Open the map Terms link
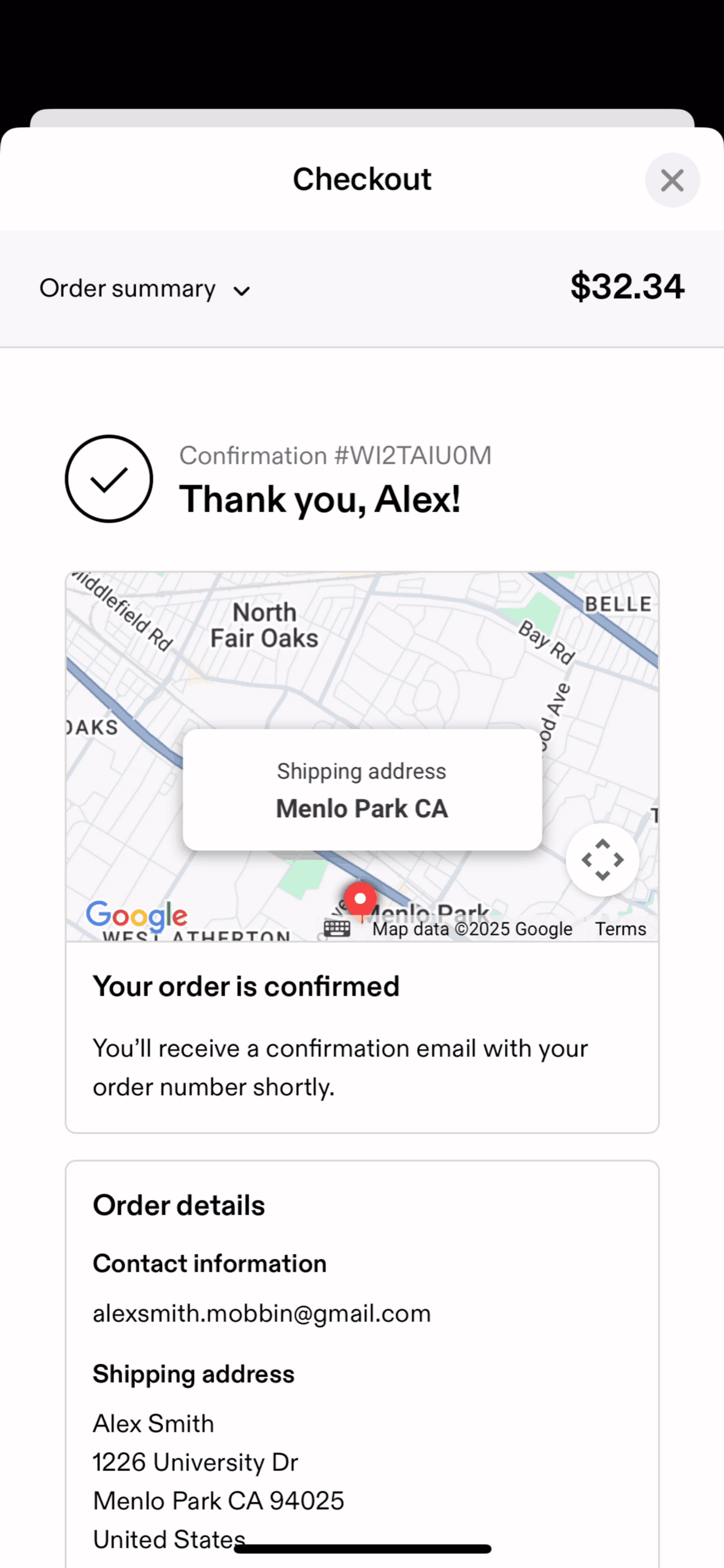Image resolution: width=724 pixels, height=1568 pixels. (x=620, y=929)
